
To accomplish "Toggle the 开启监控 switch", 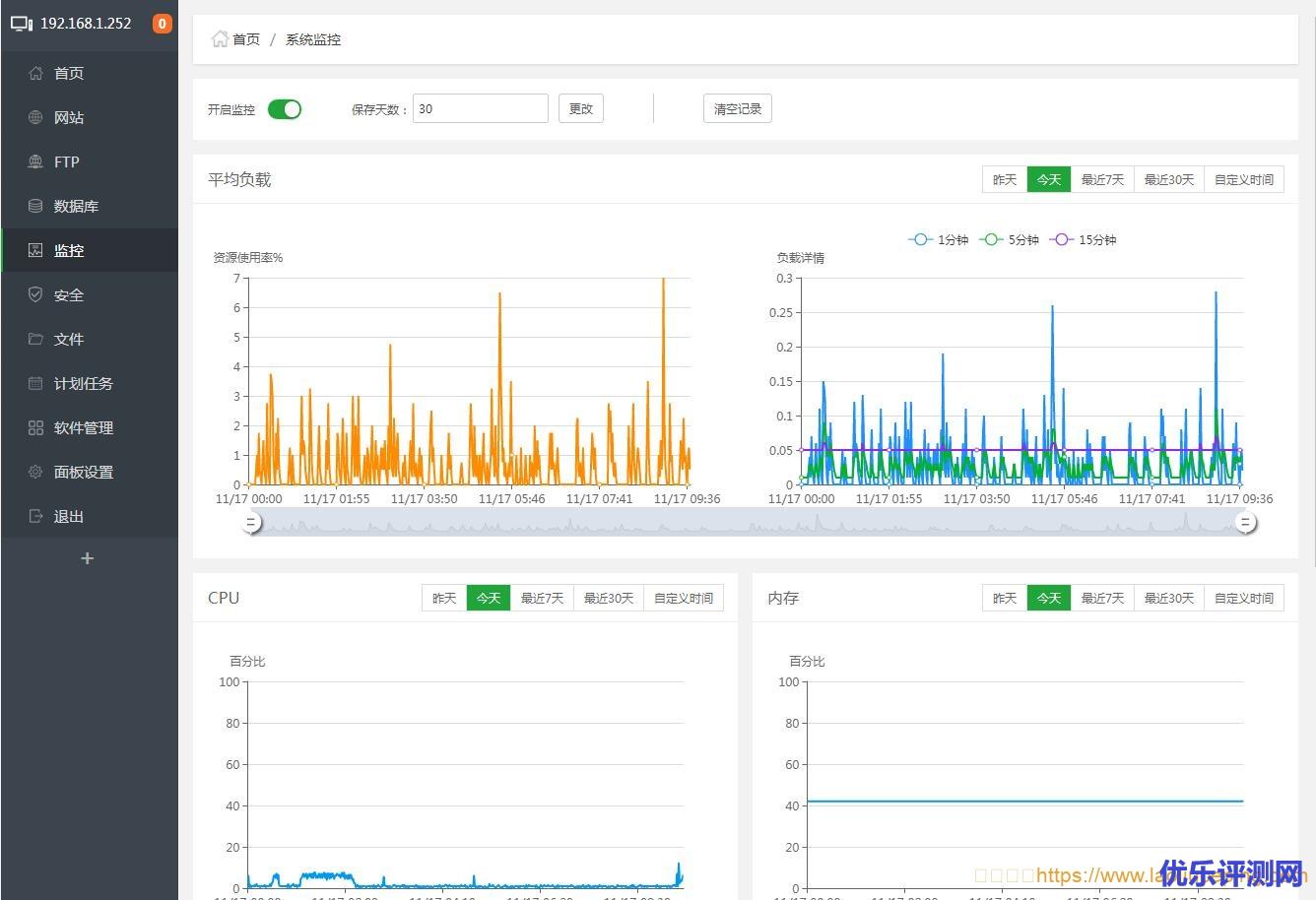I will coord(285,109).
